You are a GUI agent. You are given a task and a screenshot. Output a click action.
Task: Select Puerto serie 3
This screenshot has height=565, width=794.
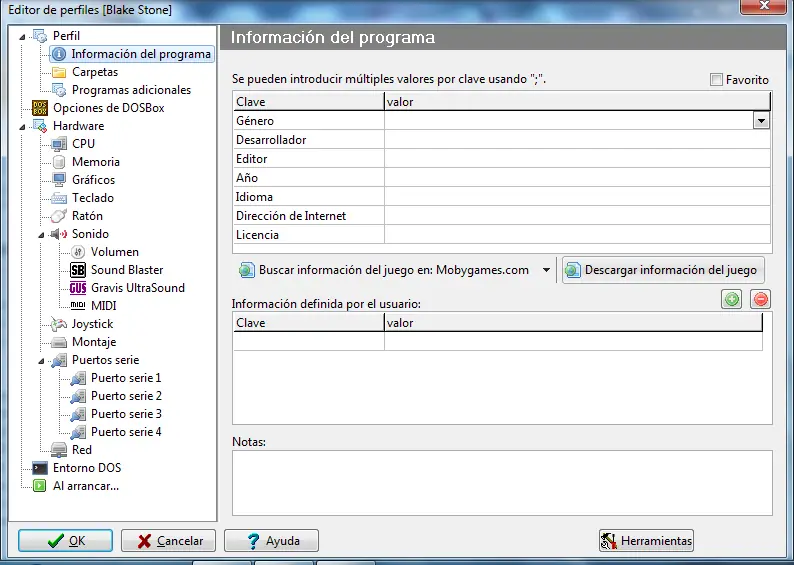click(126, 414)
